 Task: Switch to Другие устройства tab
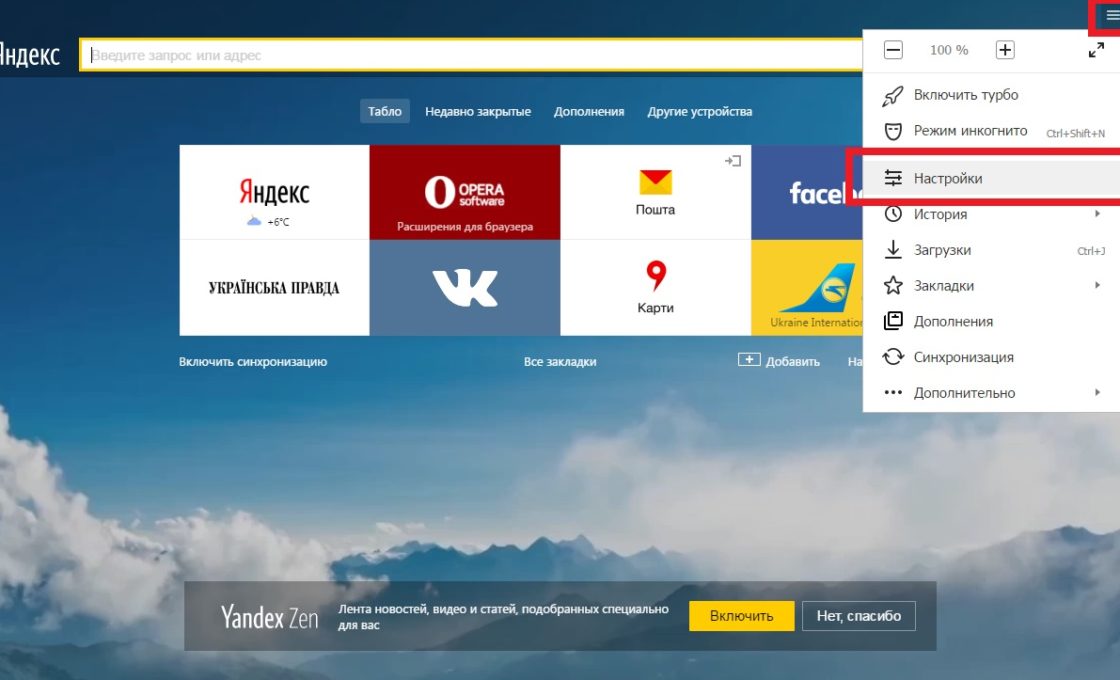[x=700, y=111]
